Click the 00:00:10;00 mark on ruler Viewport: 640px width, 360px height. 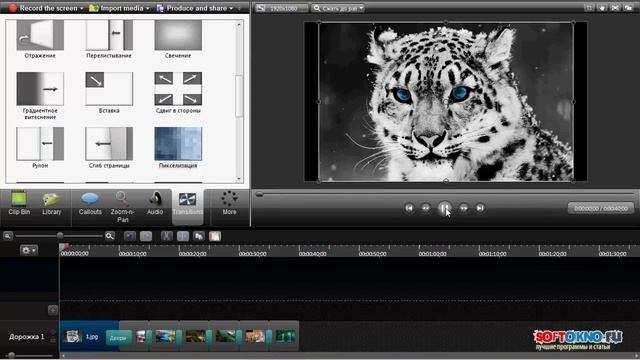(132, 254)
